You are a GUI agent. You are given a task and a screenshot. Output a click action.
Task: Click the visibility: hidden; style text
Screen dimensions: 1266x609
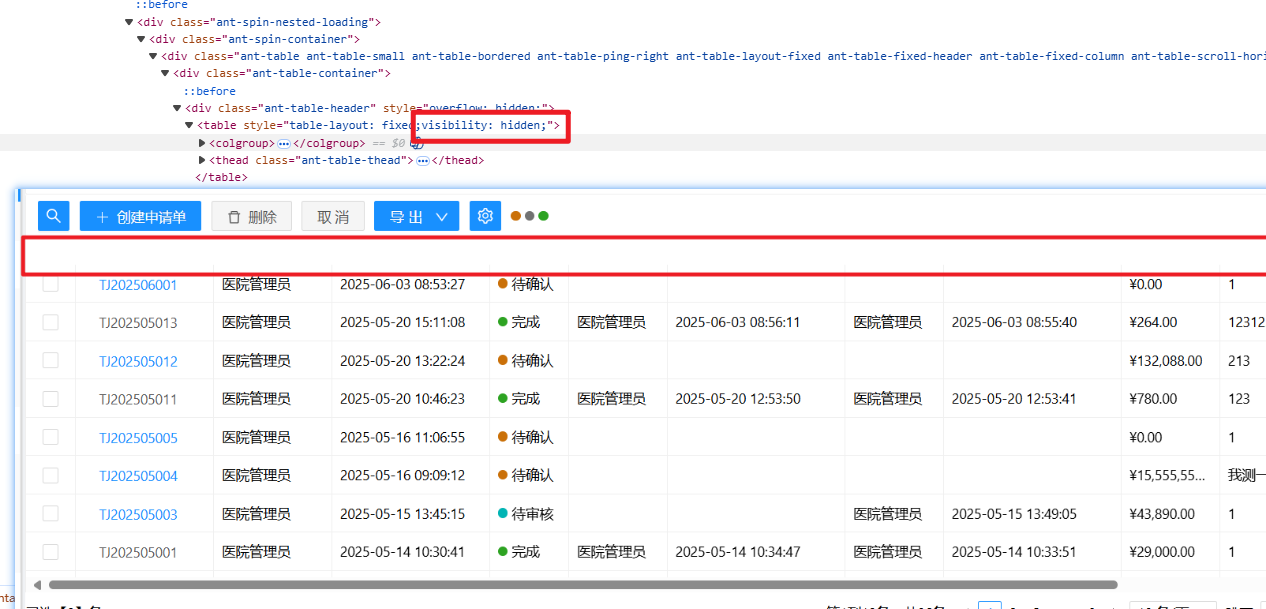(485, 125)
